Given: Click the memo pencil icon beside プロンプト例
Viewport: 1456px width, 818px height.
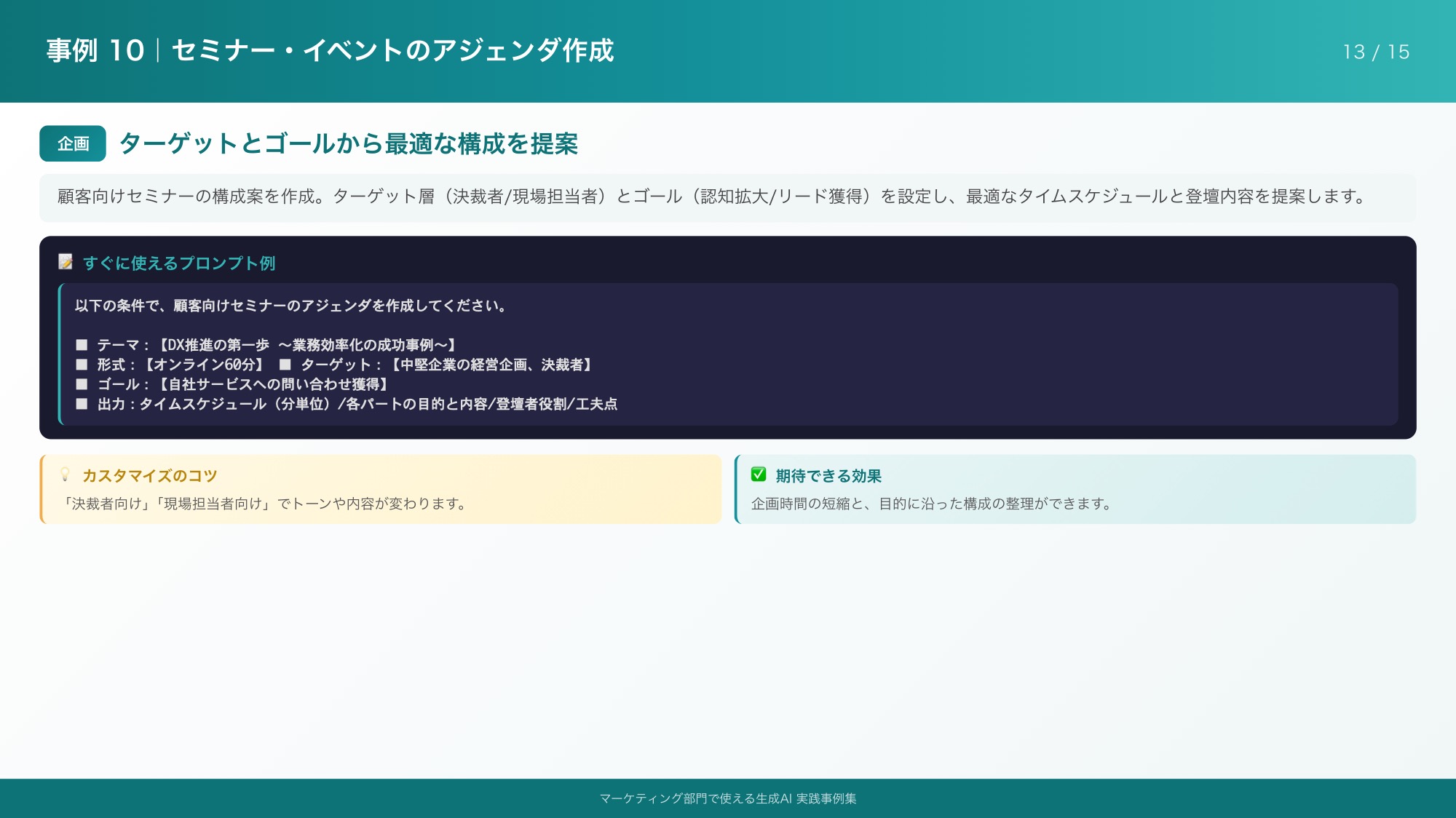Looking at the screenshot, I should pyautogui.click(x=66, y=262).
